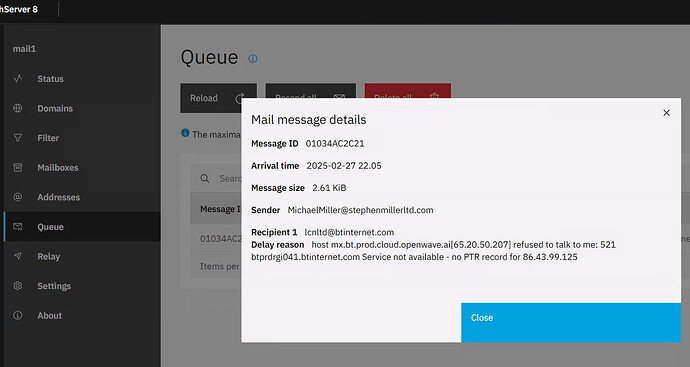
Task: Click the Resend all button behind dialog
Action: [311, 91]
